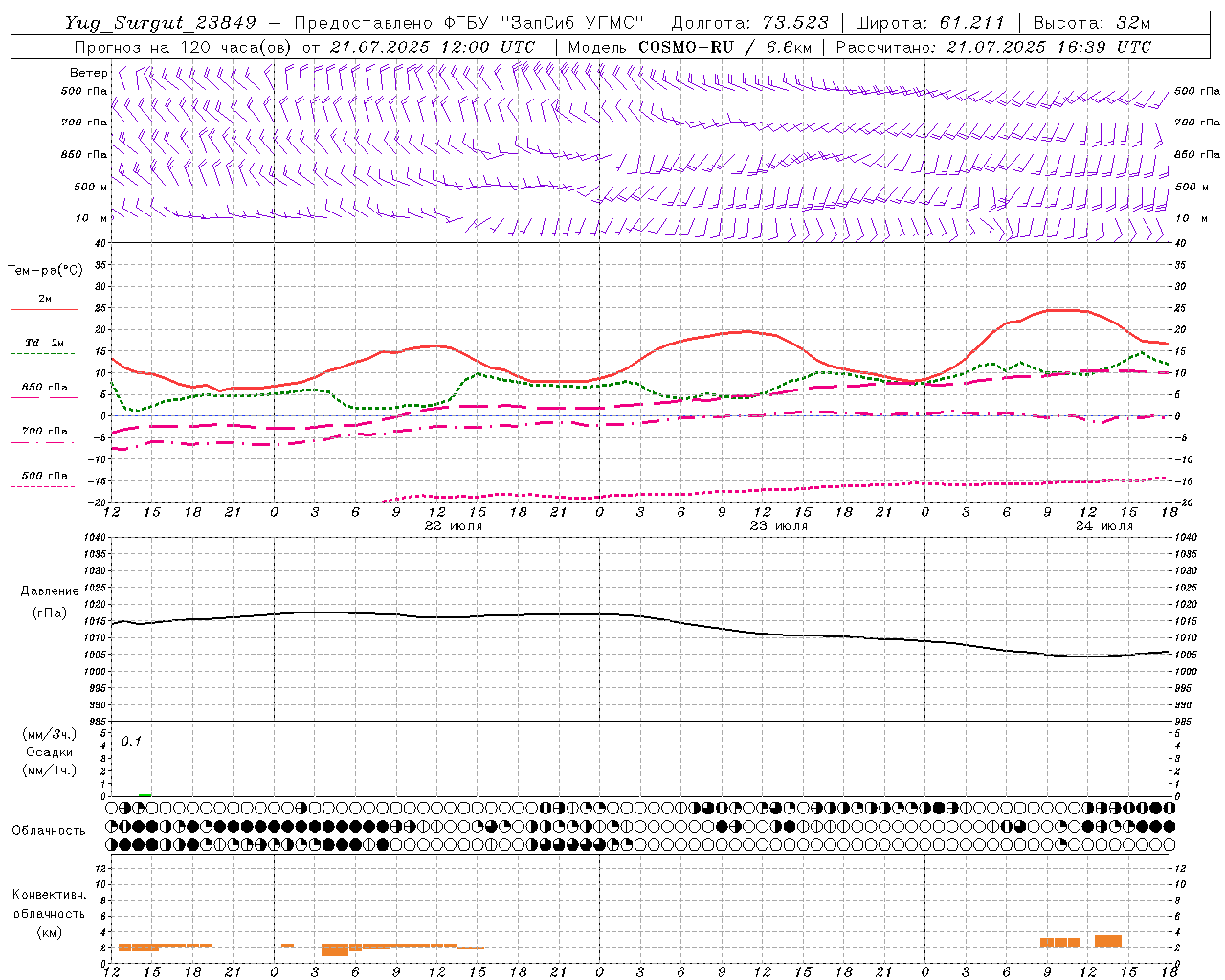Click the 24 июля date label
Screen dimensions: 1225x980
(1103, 526)
